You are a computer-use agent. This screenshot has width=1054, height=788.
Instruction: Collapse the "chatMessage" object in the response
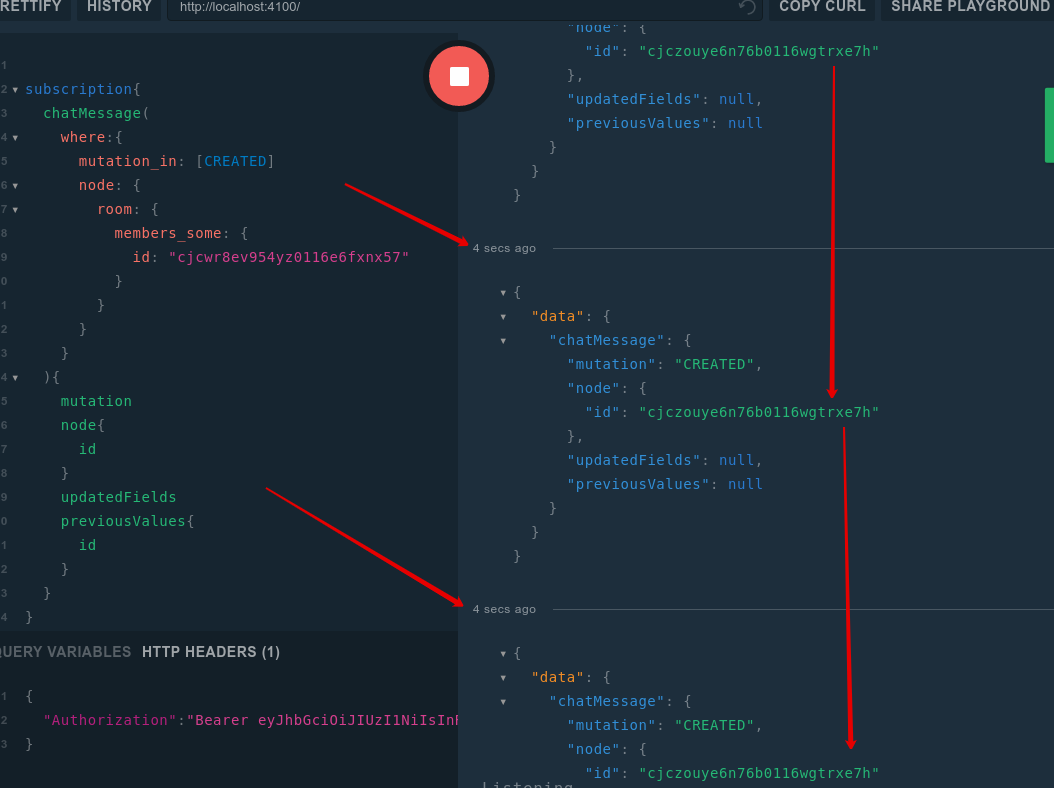[503, 340]
